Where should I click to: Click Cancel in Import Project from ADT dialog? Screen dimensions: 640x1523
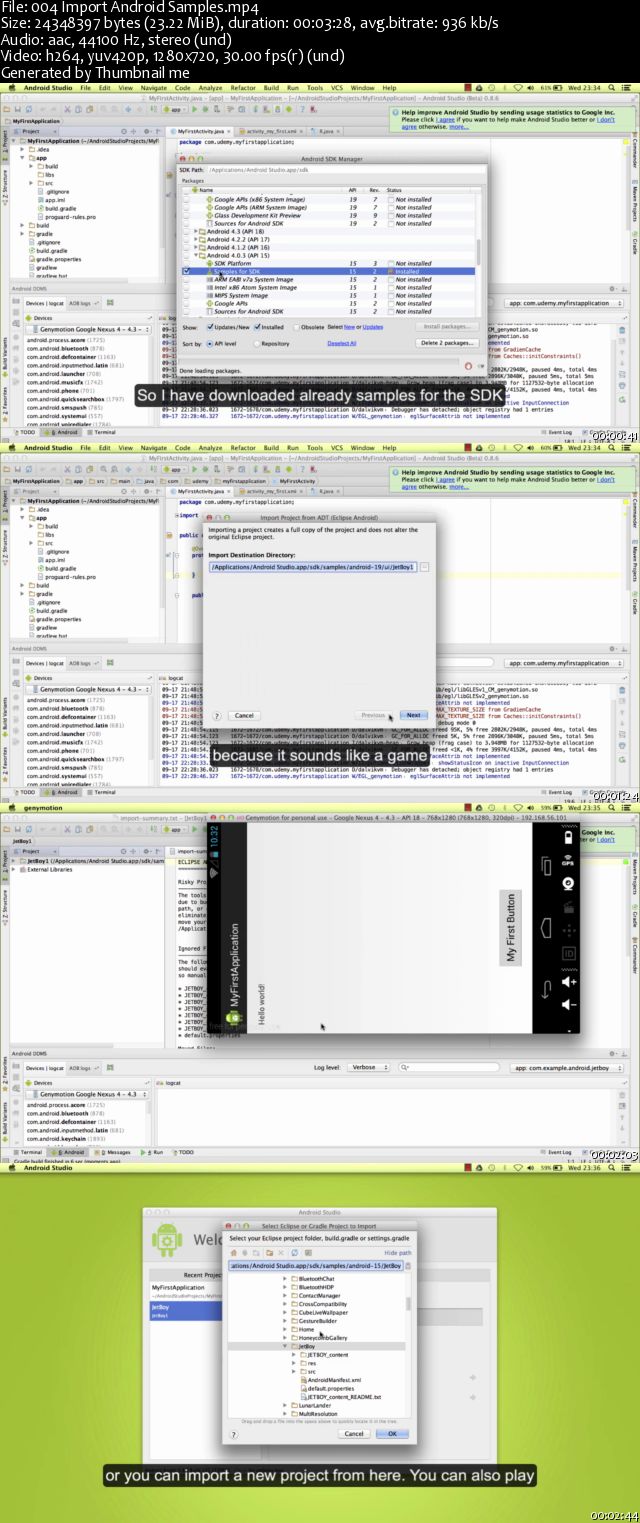click(x=244, y=715)
